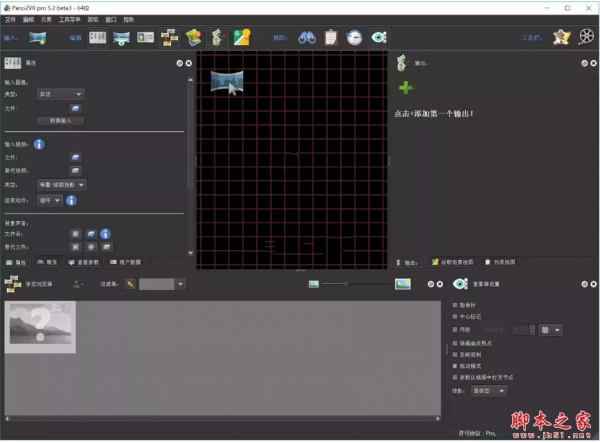Click info icon in background sound row
Viewport: 600px width, 443px height.
(x=106, y=234)
